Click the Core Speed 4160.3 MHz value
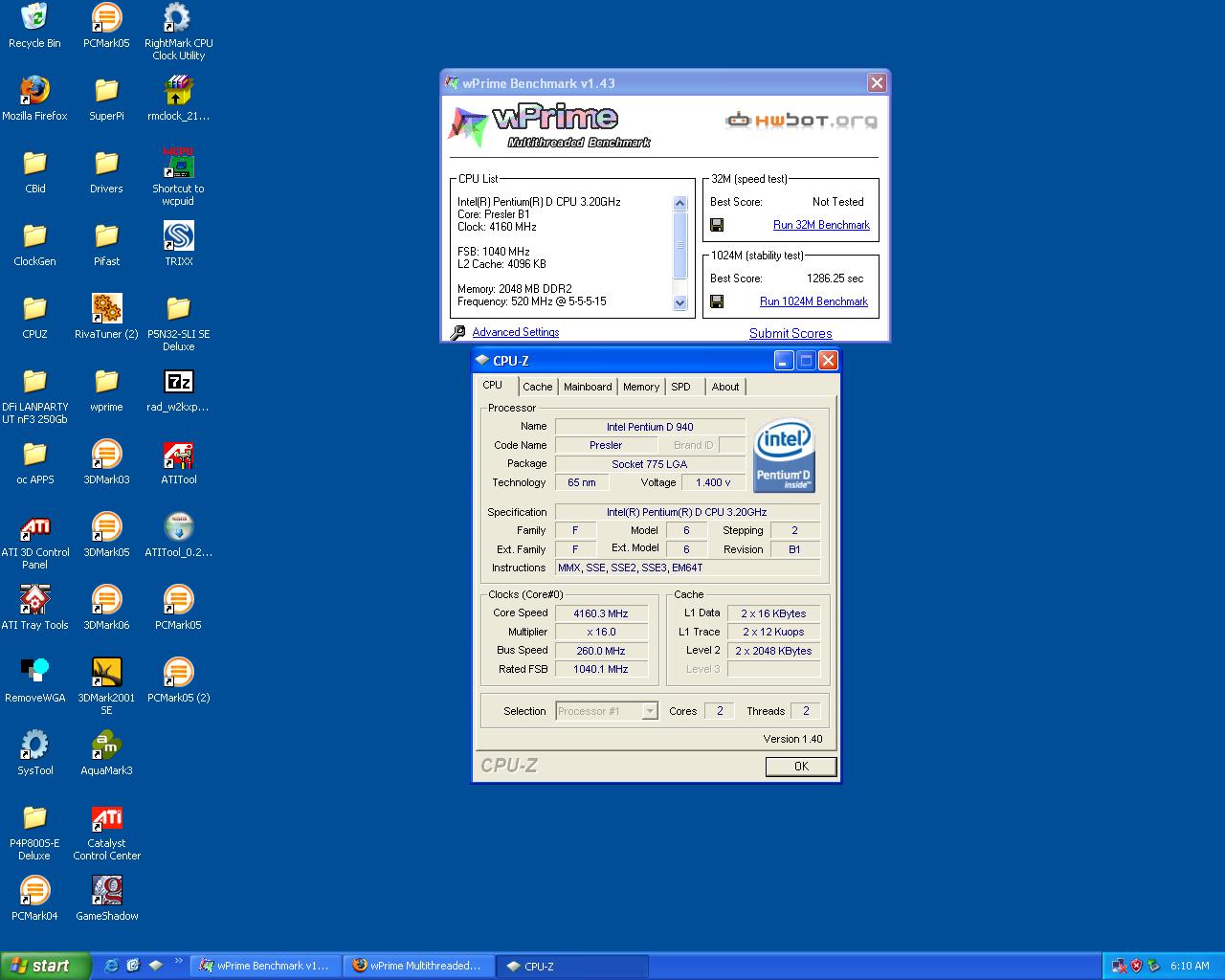1225x980 pixels. point(601,613)
